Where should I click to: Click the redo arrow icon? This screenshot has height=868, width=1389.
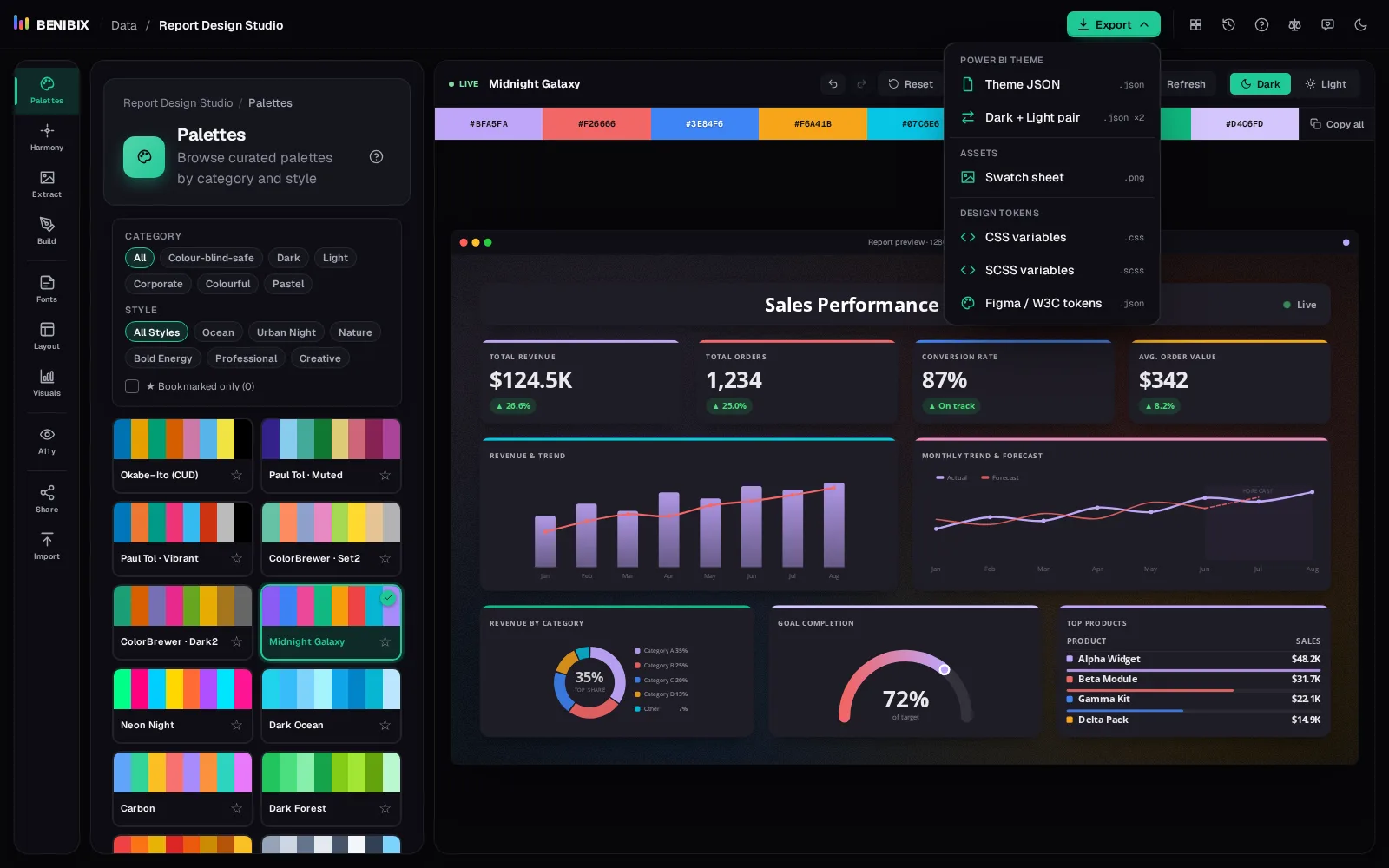pos(861,84)
